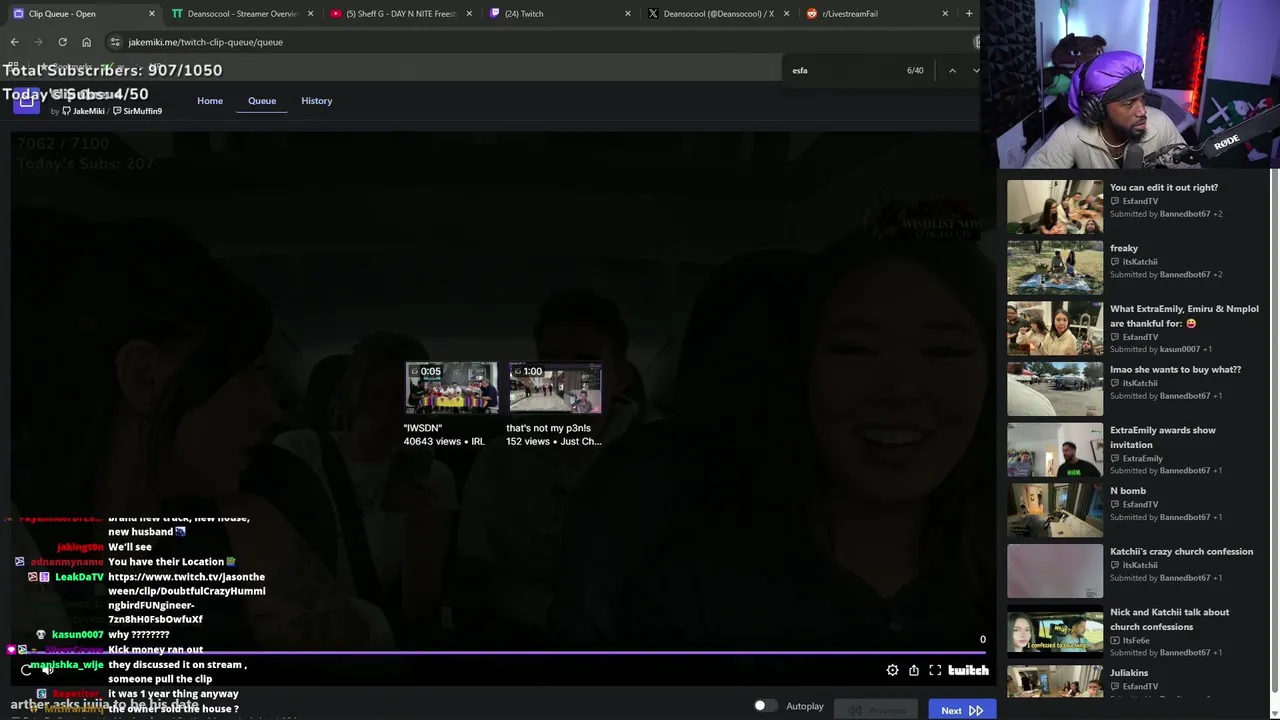
Task: Open SirMuffin9 author link
Action: (x=138, y=111)
